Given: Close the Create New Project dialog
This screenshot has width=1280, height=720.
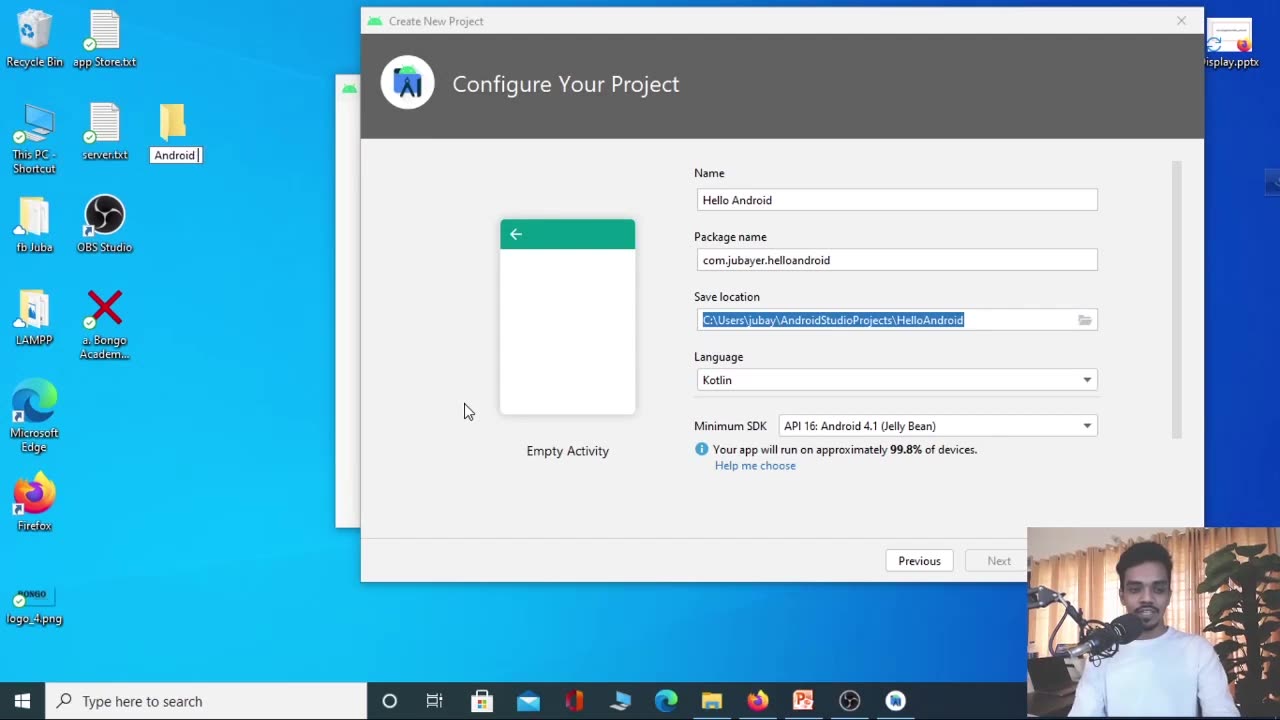Looking at the screenshot, I should [x=1181, y=21].
